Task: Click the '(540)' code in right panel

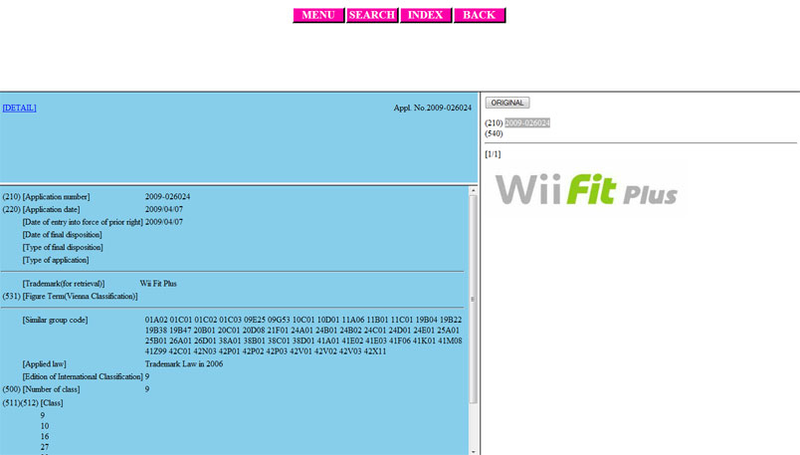Action: [494, 134]
